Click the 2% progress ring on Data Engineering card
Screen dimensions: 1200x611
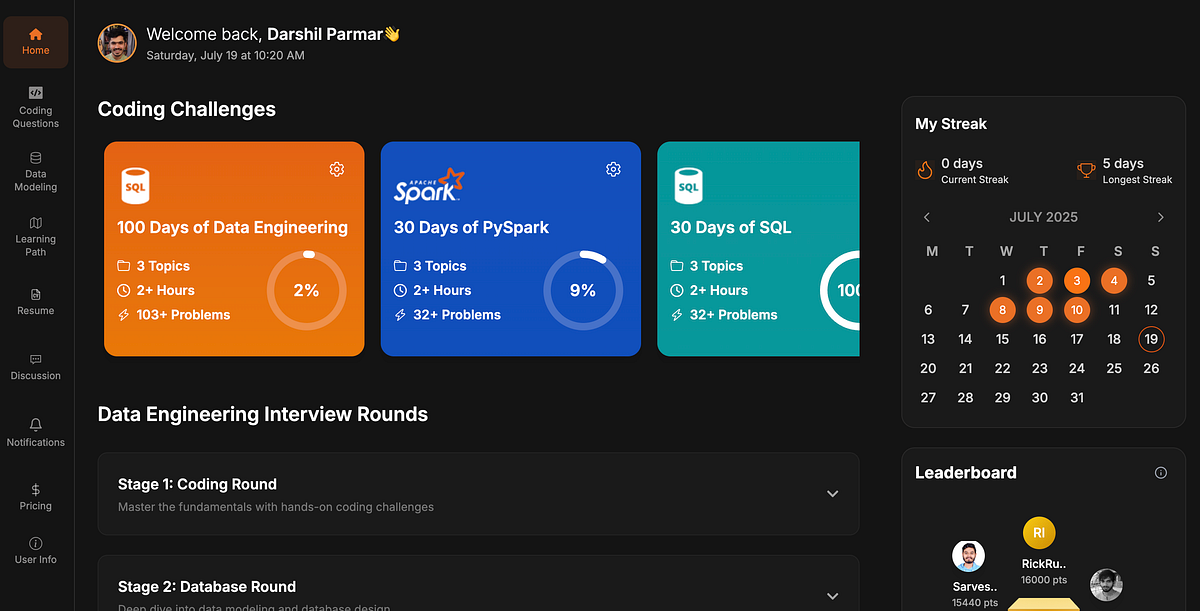(308, 290)
